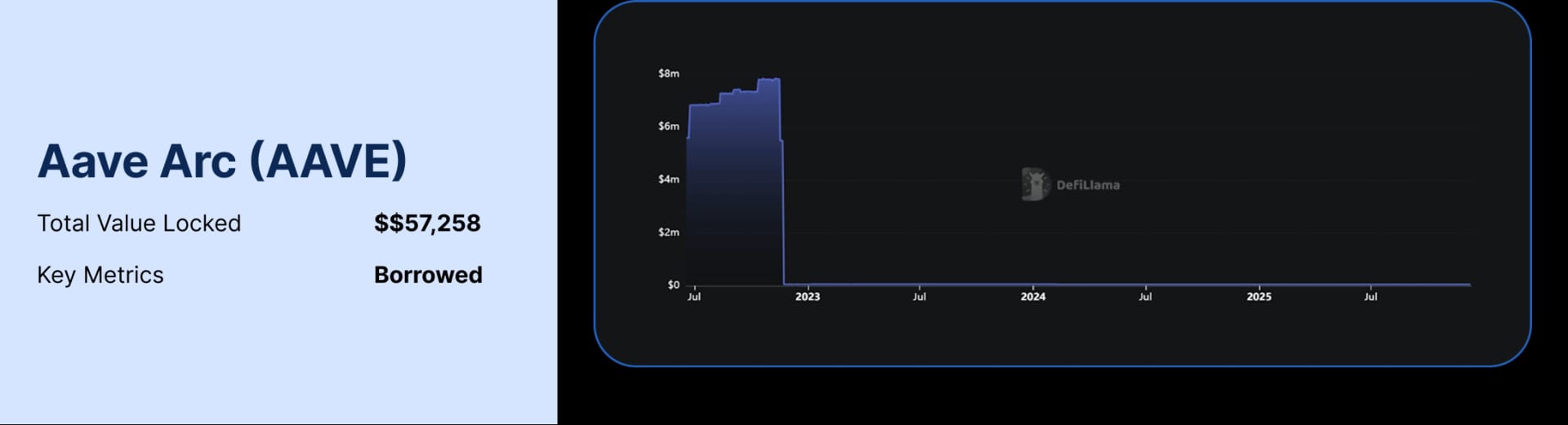Click the $2m y-axis label
The height and width of the screenshot is (425, 1568).
pyautogui.click(x=669, y=232)
